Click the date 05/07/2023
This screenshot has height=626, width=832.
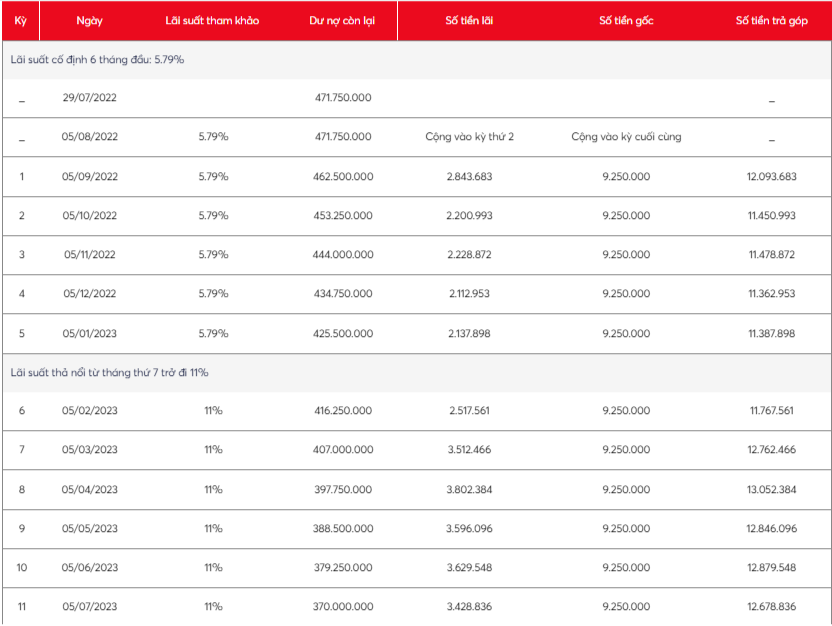[90, 607]
